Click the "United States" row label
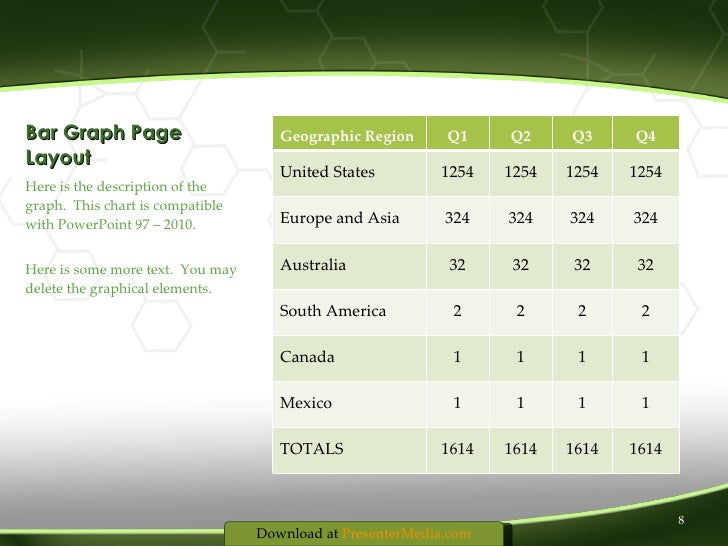This screenshot has height=546, width=728. coord(327,172)
